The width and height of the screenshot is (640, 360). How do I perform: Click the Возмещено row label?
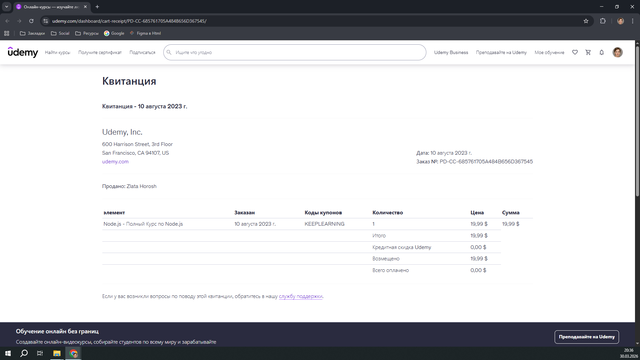(x=386, y=259)
